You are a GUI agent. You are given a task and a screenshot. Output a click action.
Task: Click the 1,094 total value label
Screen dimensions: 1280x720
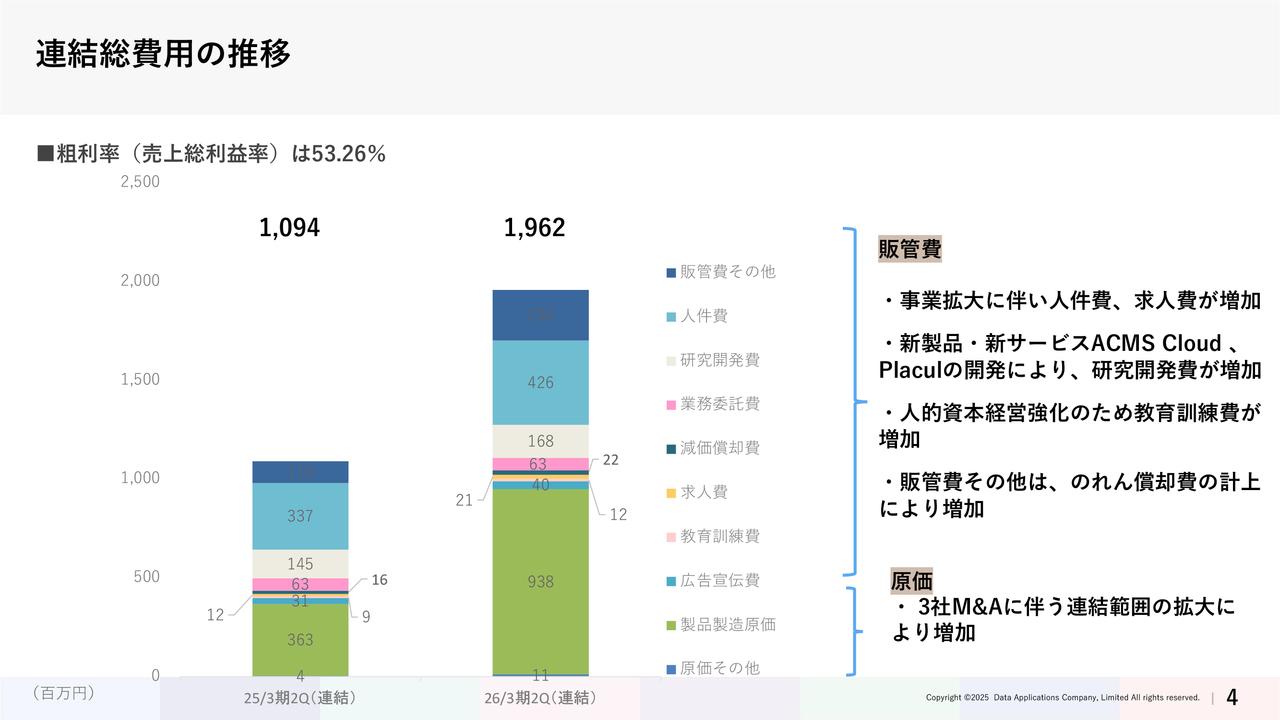coord(290,228)
